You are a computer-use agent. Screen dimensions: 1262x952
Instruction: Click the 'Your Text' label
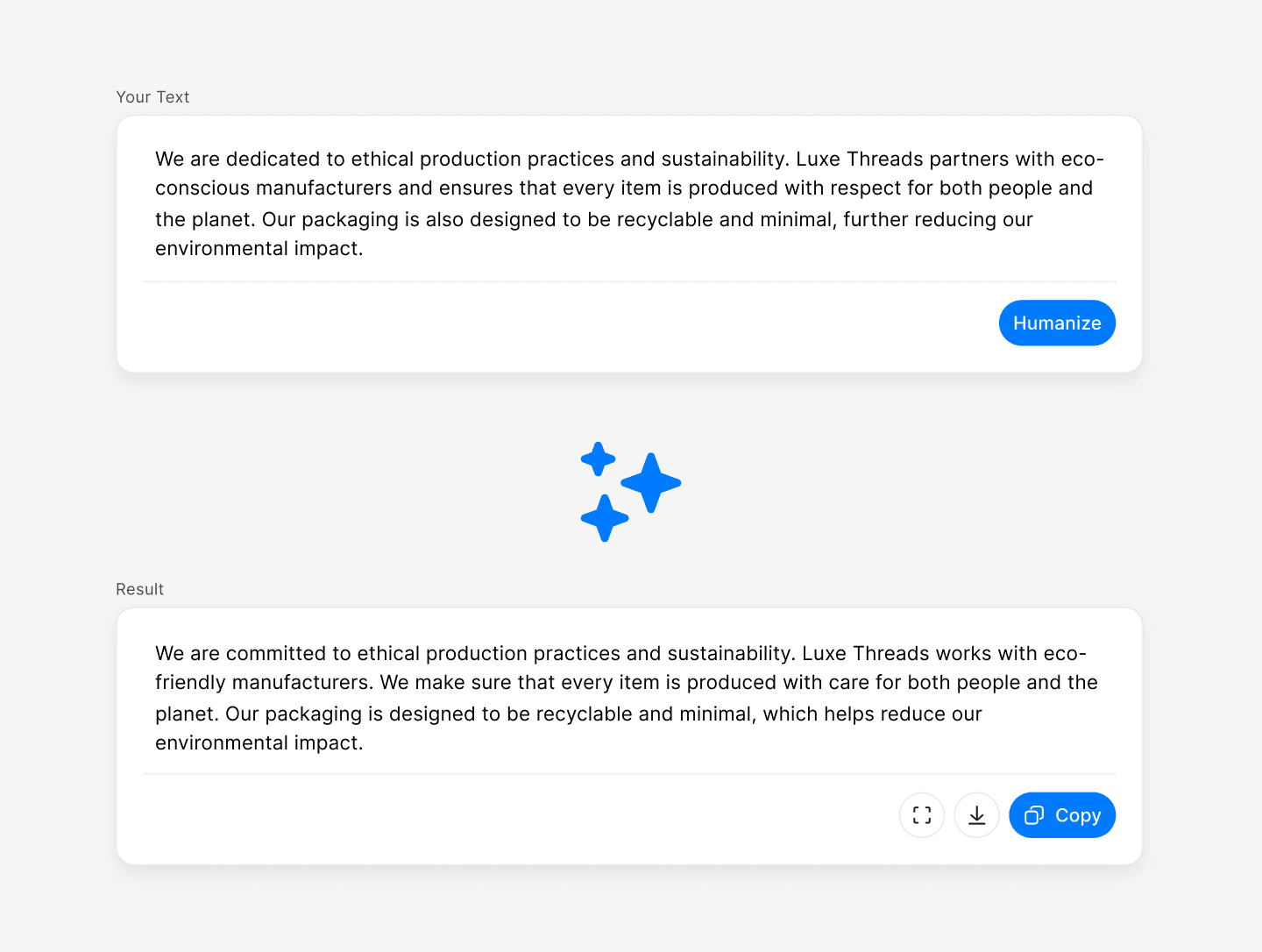[x=152, y=97]
